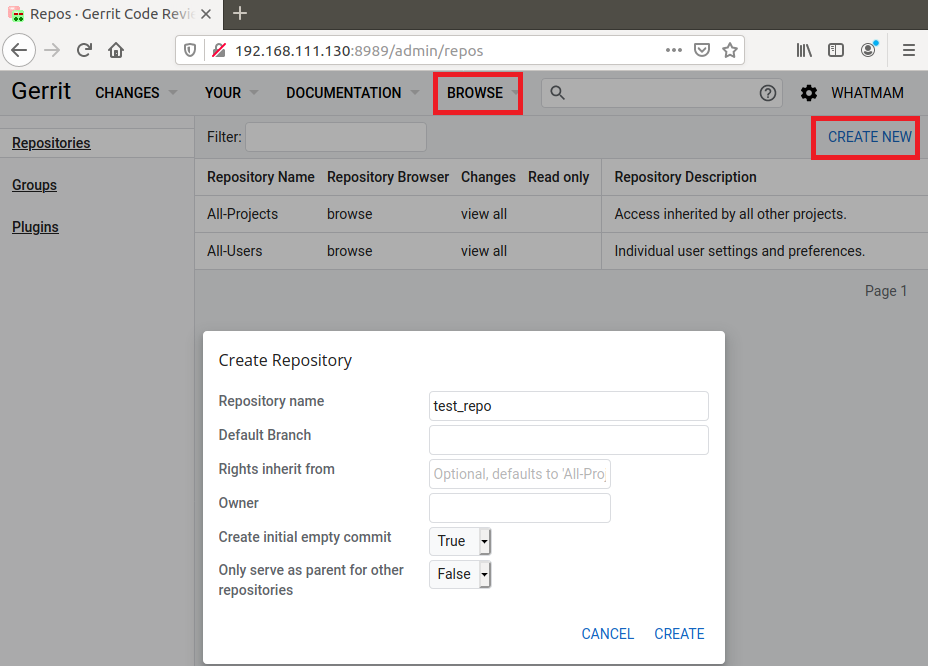The width and height of the screenshot is (928, 666).
Task: Click the Repository Name column header
Action: [x=260, y=177]
